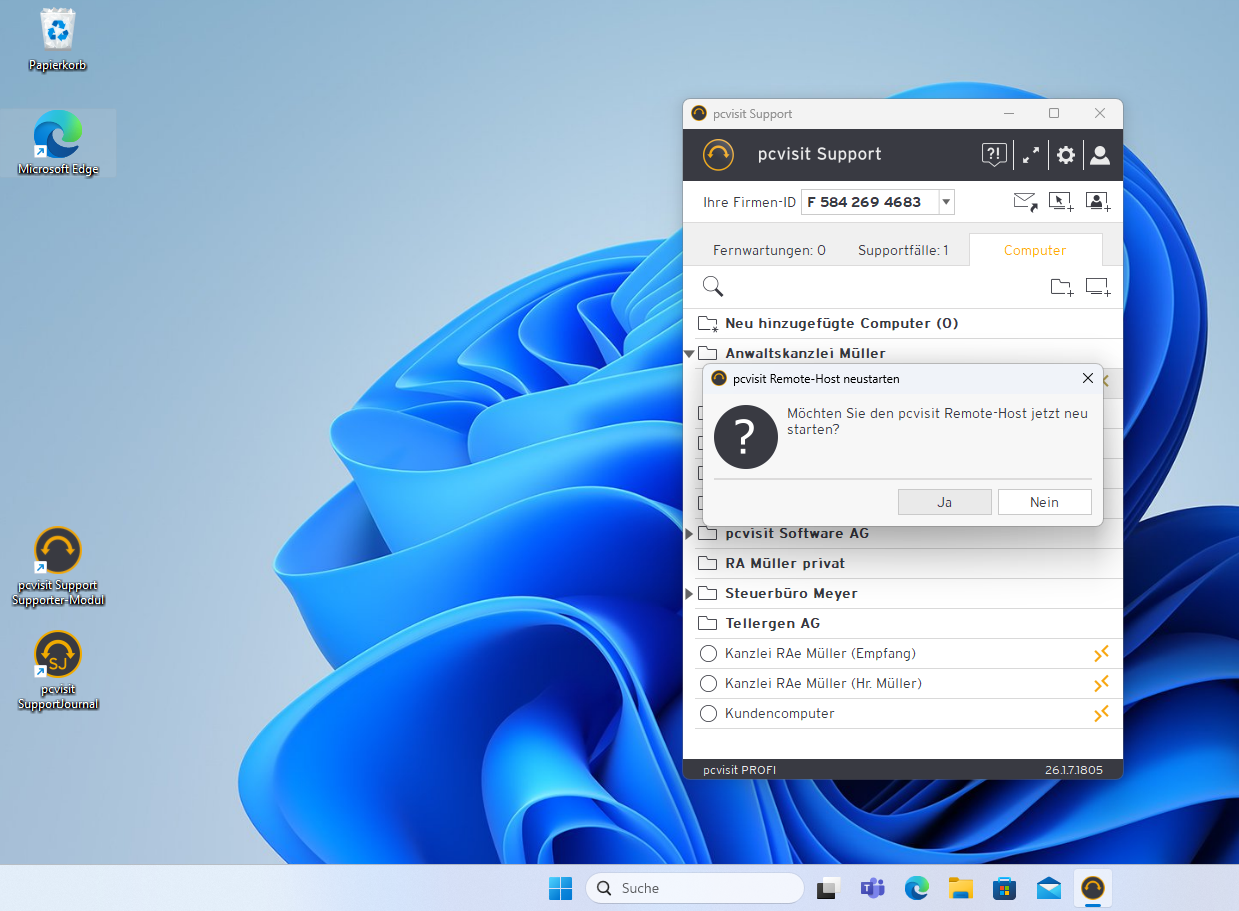Image resolution: width=1239 pixels, height=911 pixels.
Task: Open the user account profile icon
Action: click(1100, 155)
